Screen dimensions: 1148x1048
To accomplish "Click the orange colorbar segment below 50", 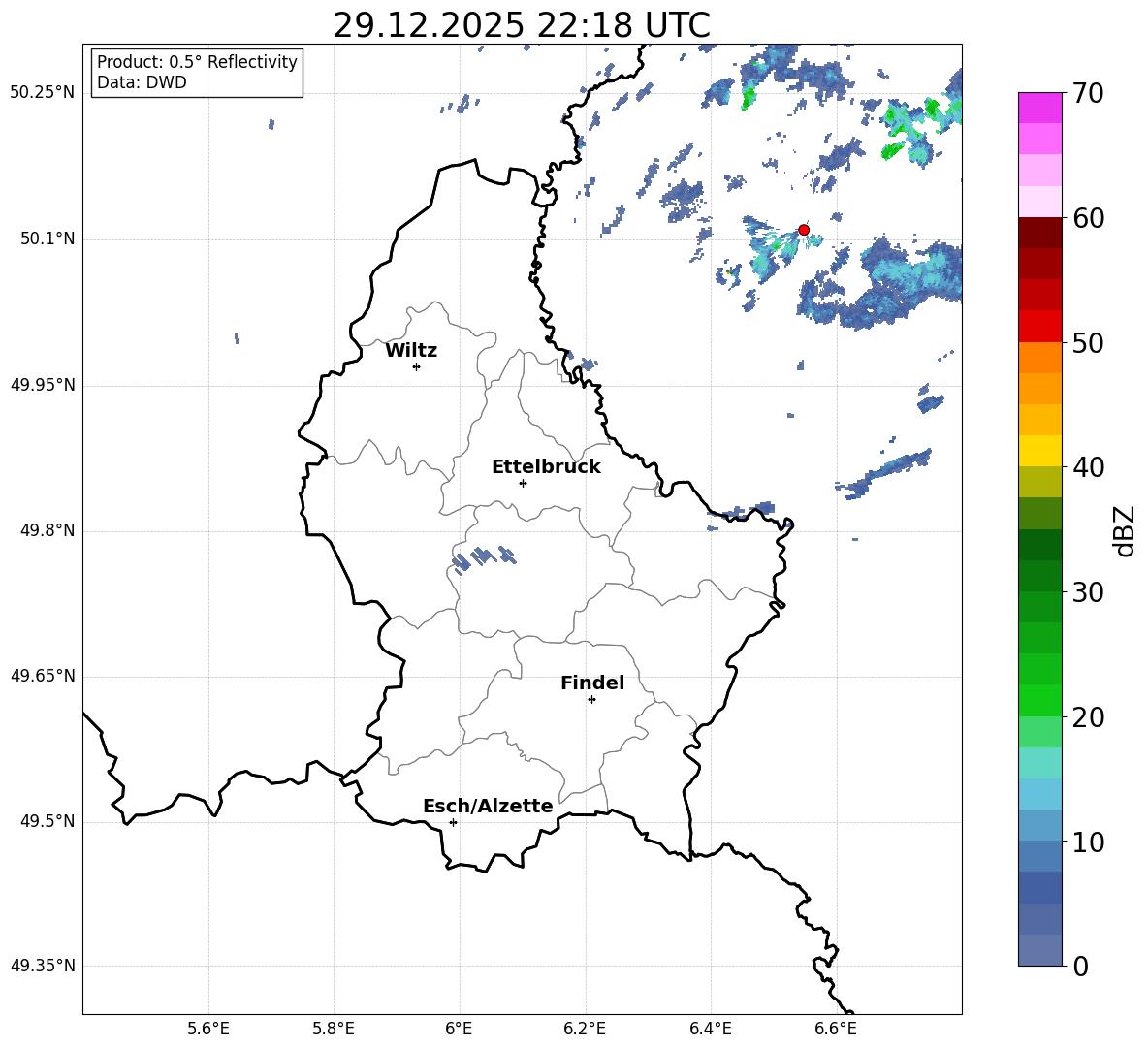I will [1039, 358].
